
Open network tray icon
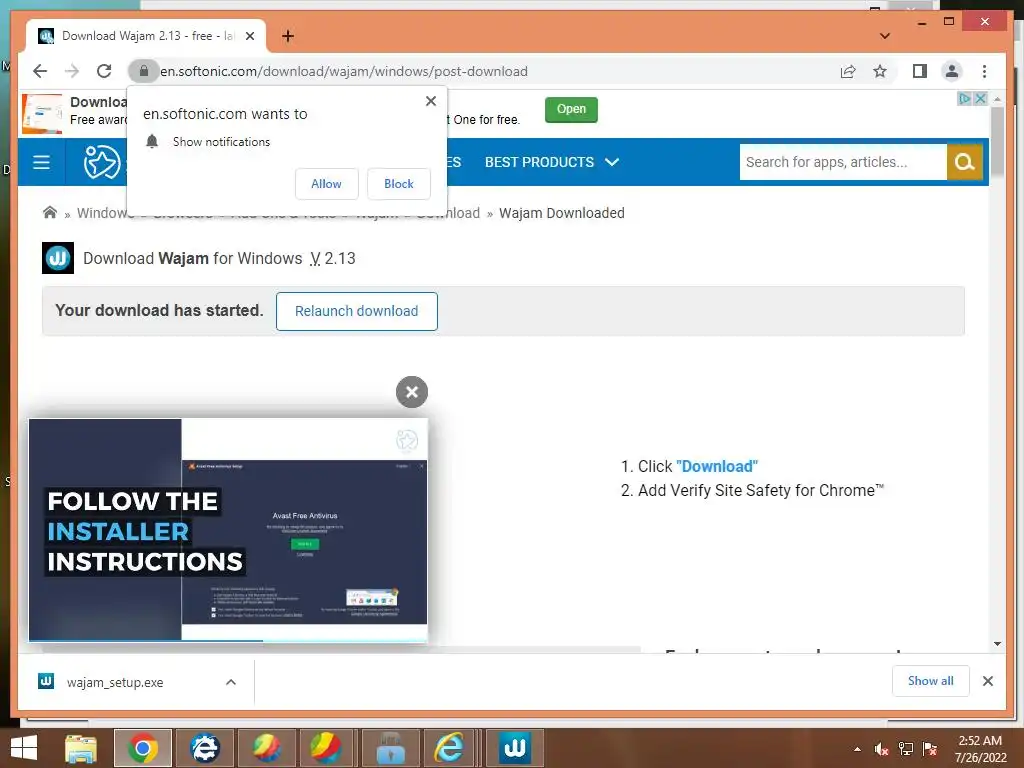point(906,749)
